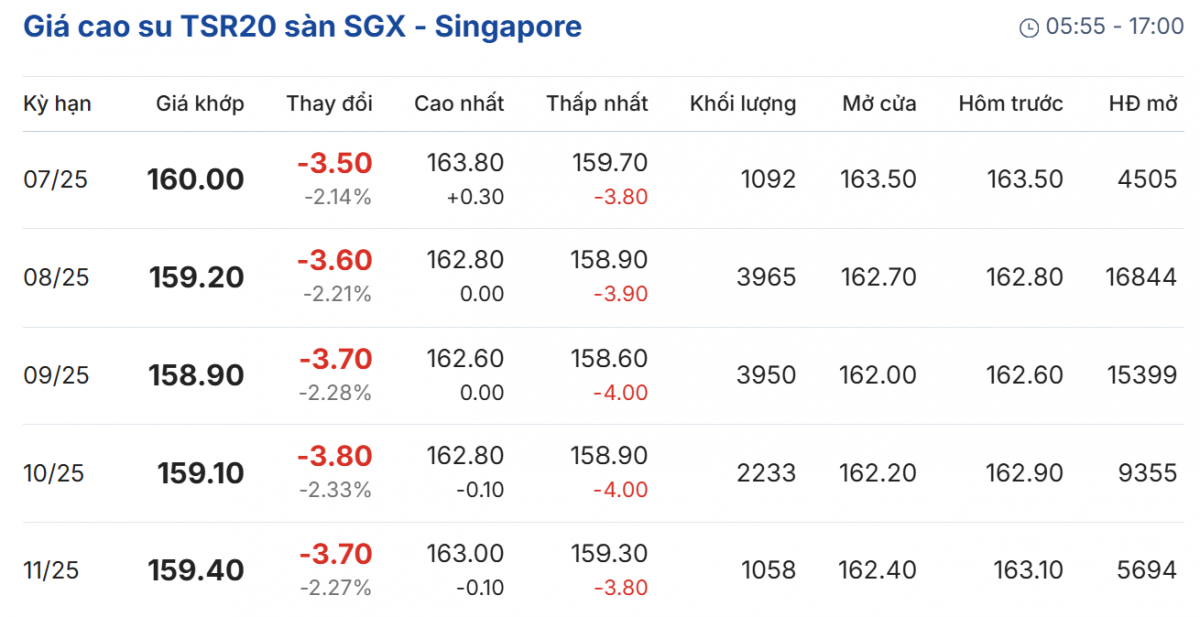Click the Kỳ hạn column header
The image size is (1200, 617).
(57, 103)
